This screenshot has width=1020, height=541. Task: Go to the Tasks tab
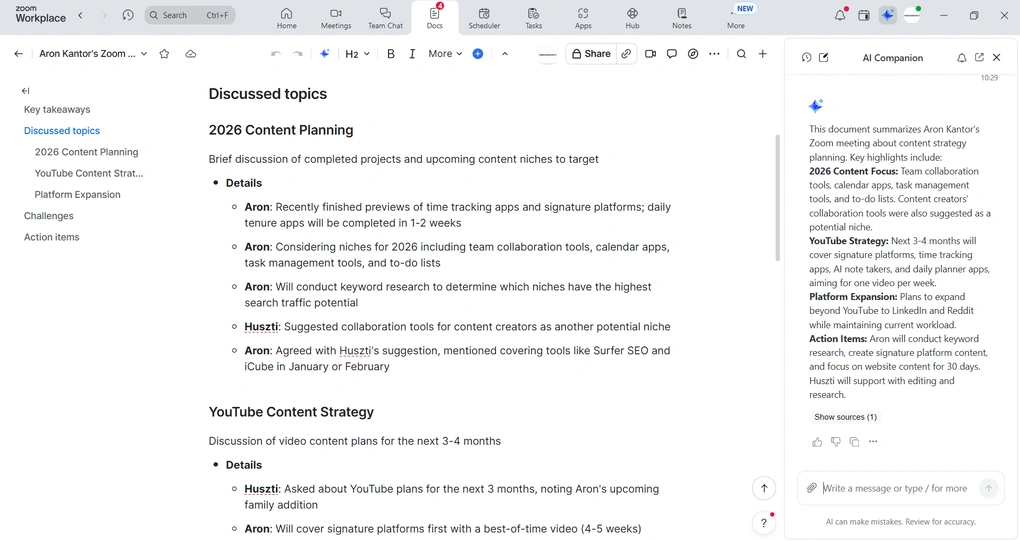tap(533, 18)
